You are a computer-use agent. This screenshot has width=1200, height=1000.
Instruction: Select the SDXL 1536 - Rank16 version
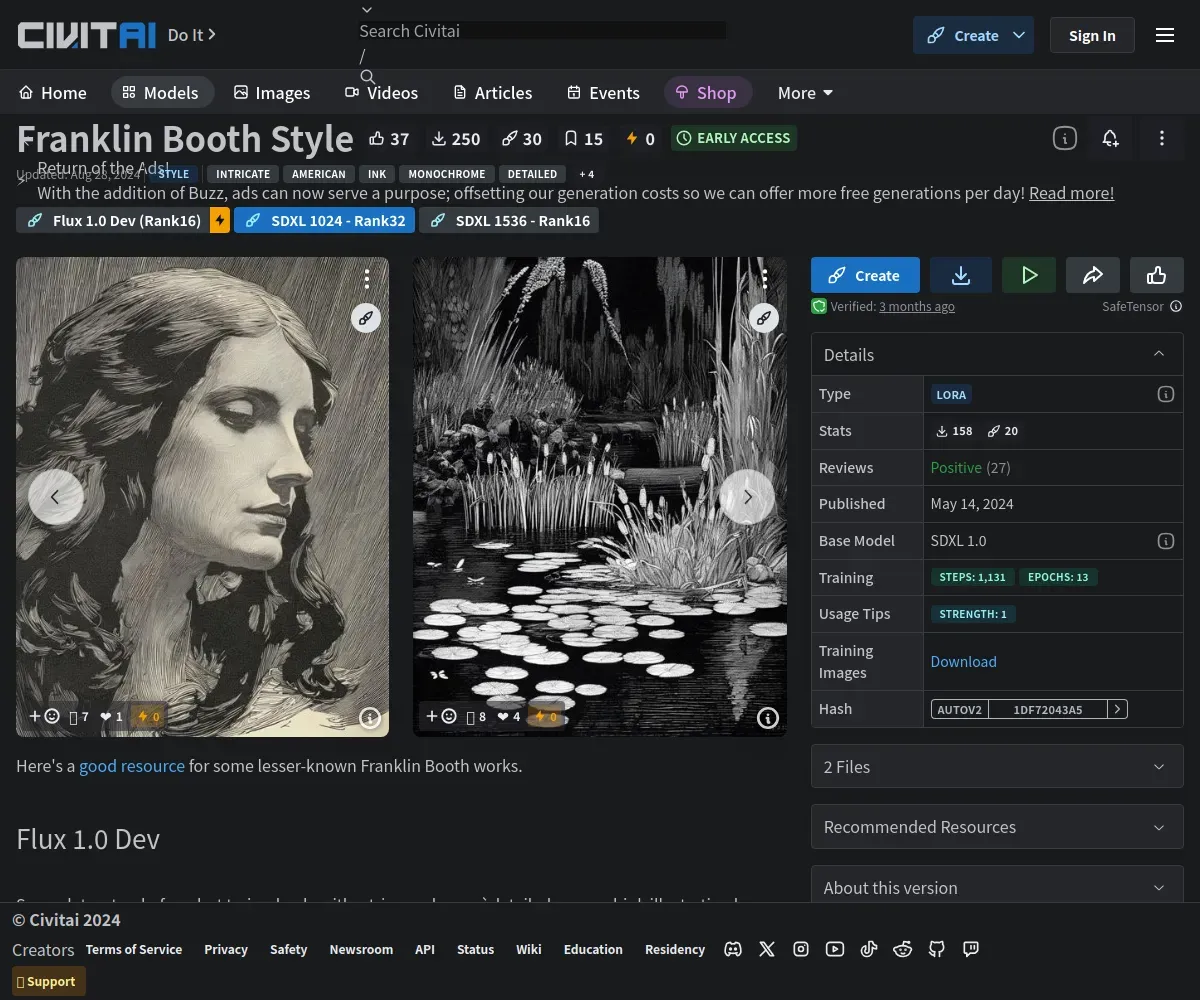(509, 220)
